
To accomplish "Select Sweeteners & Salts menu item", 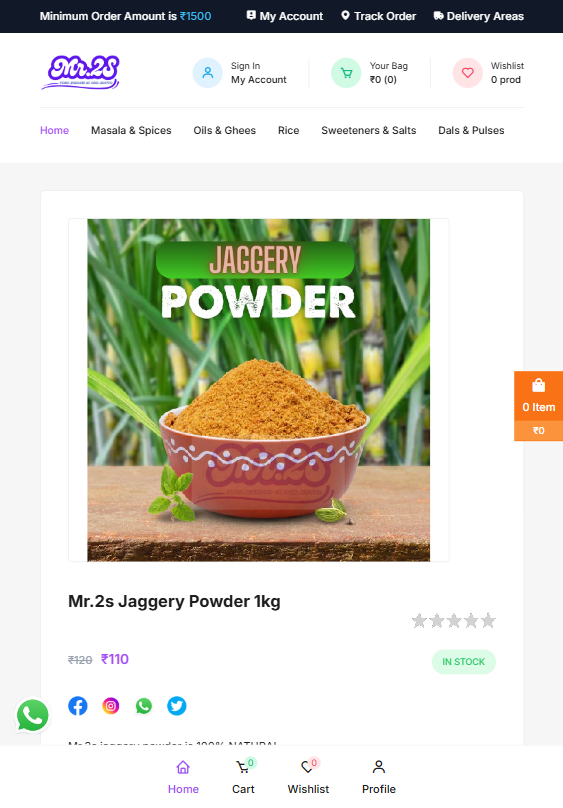I will tap(369, 130).
